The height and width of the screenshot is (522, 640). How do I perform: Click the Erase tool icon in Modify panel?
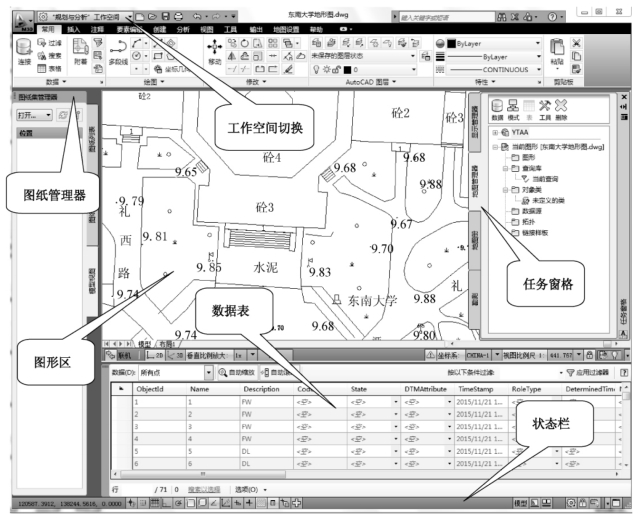tap(288, 69)
